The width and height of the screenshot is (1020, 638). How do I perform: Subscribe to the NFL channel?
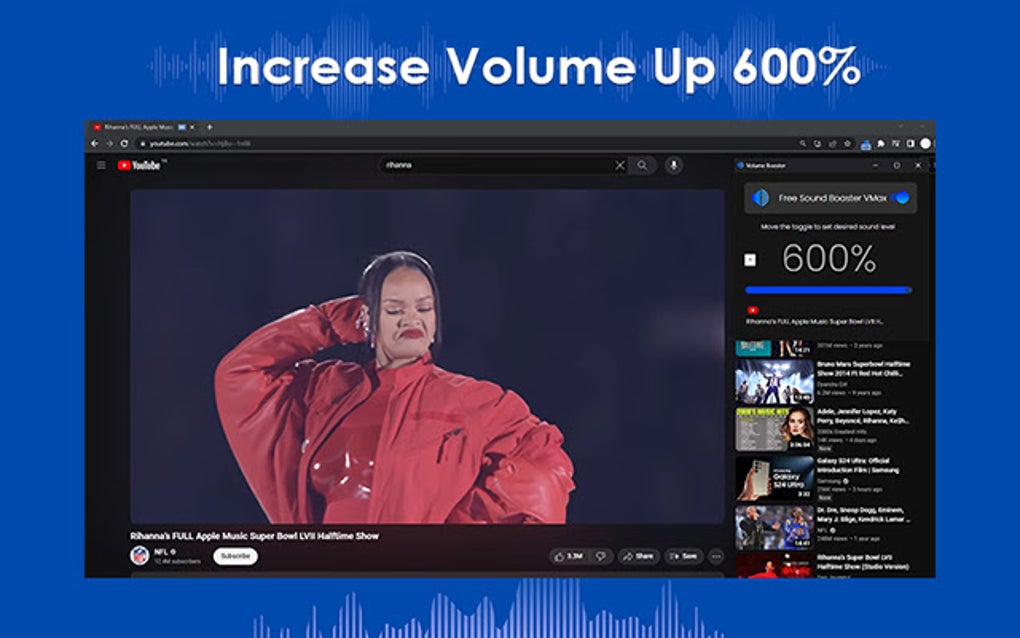(235, 557)
